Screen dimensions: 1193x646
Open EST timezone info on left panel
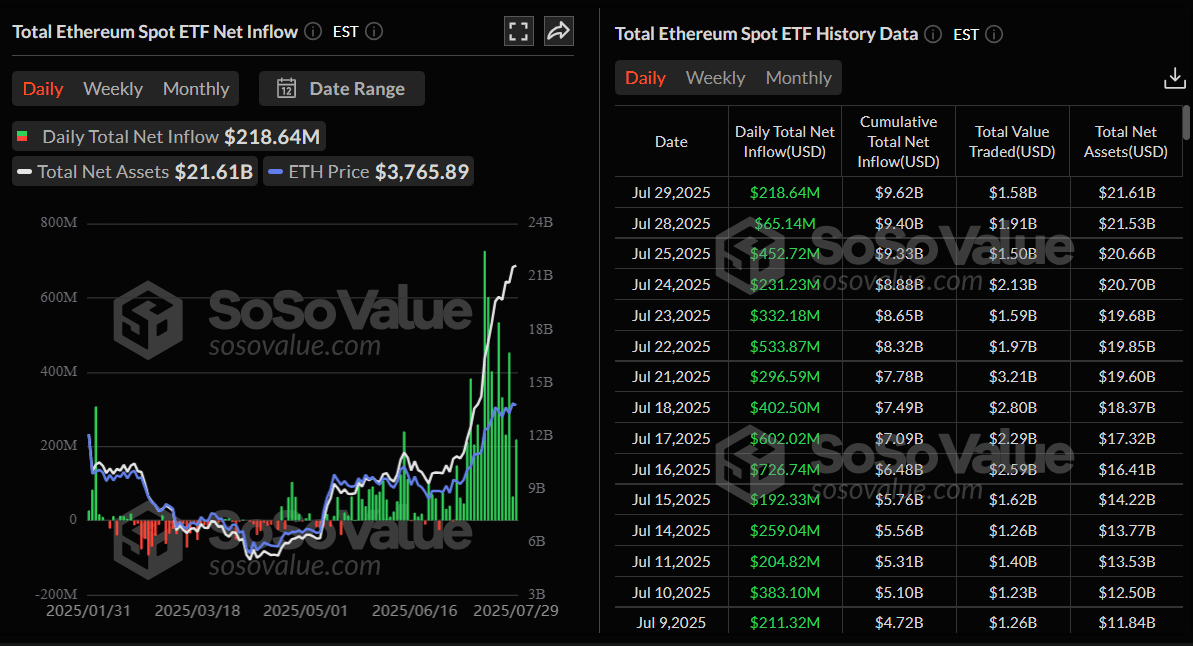[373, 31]
